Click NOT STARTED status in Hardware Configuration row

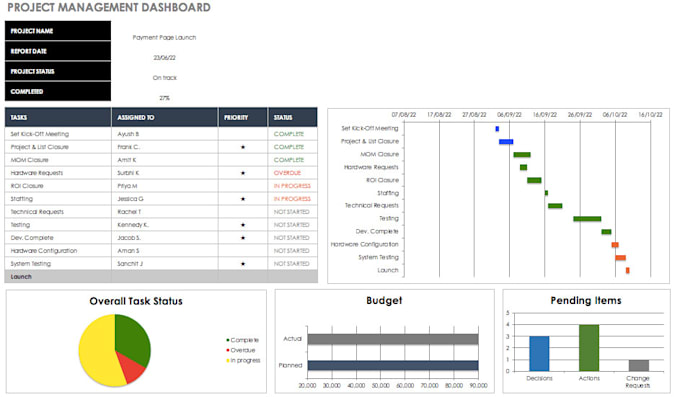[x=293, y=251]
